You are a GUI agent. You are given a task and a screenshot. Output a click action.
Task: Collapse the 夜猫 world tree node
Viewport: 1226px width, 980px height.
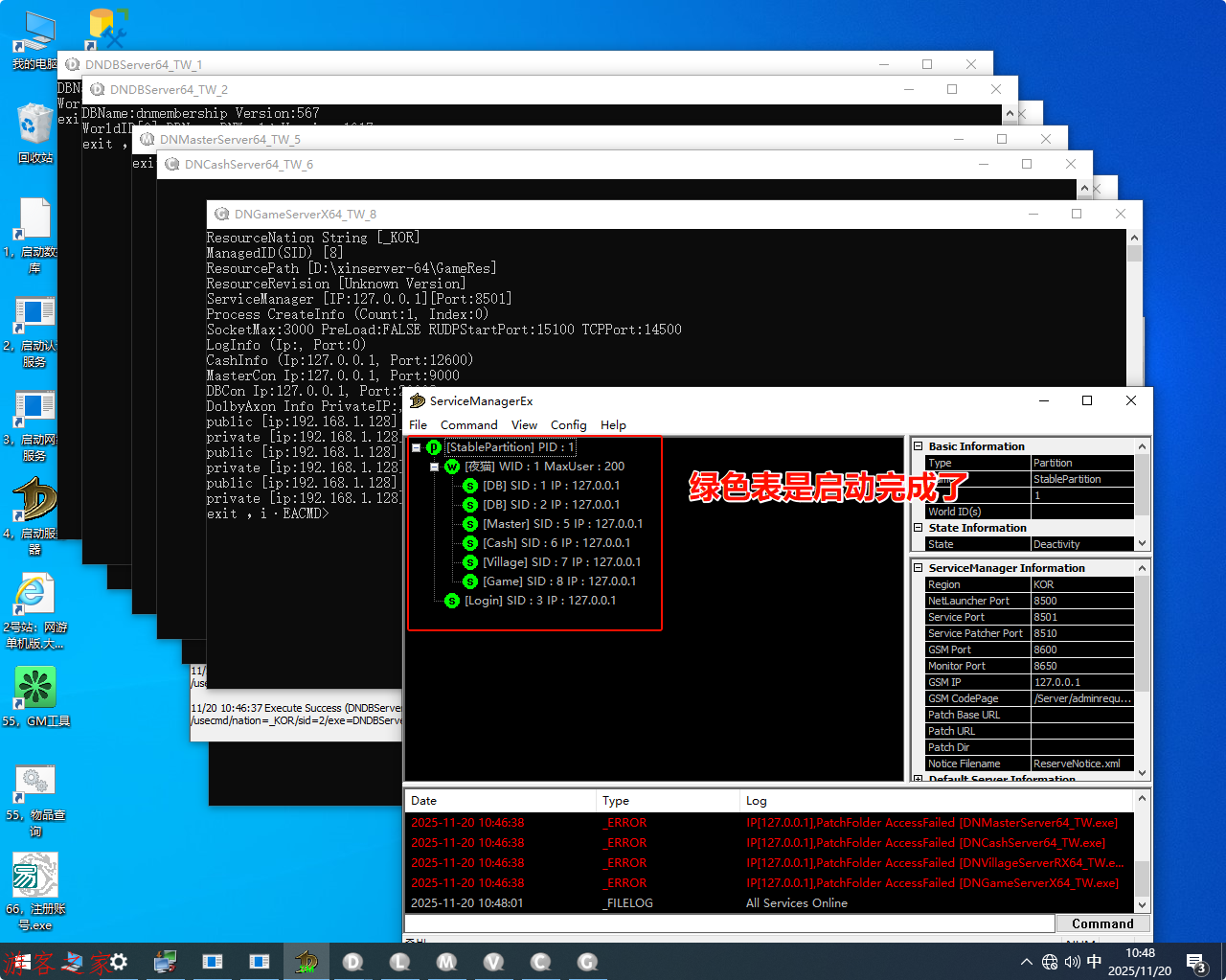point(434,467)
